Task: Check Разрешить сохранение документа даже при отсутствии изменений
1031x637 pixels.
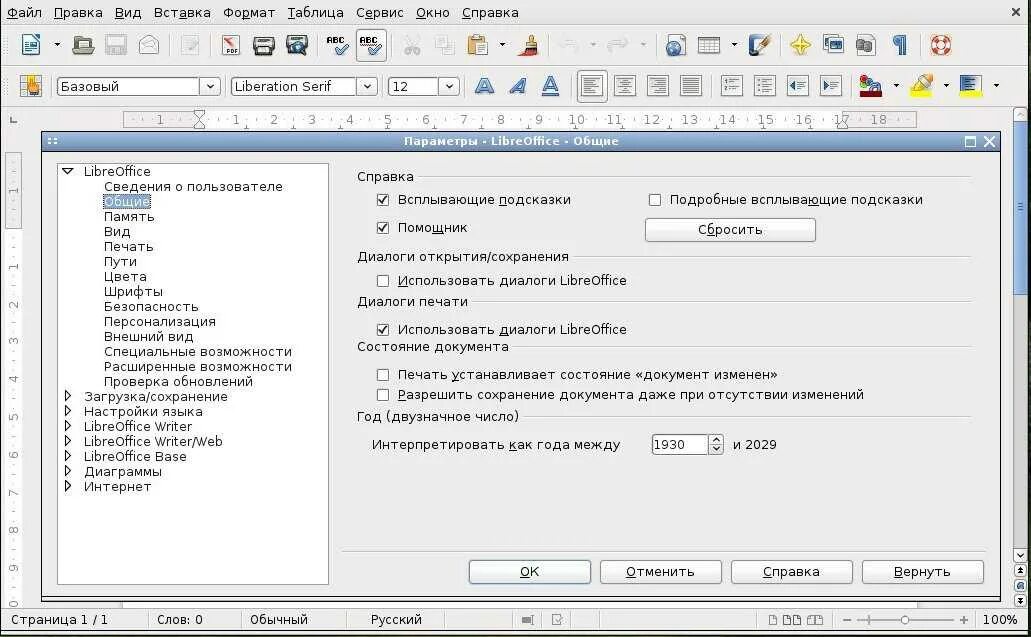Action: pyautogui.click(x=383, y=395)
